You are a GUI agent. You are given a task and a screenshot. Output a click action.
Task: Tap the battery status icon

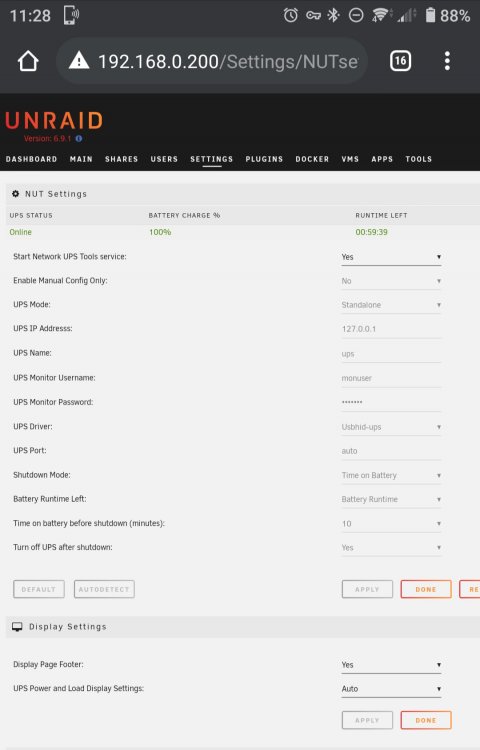(430, 15)
